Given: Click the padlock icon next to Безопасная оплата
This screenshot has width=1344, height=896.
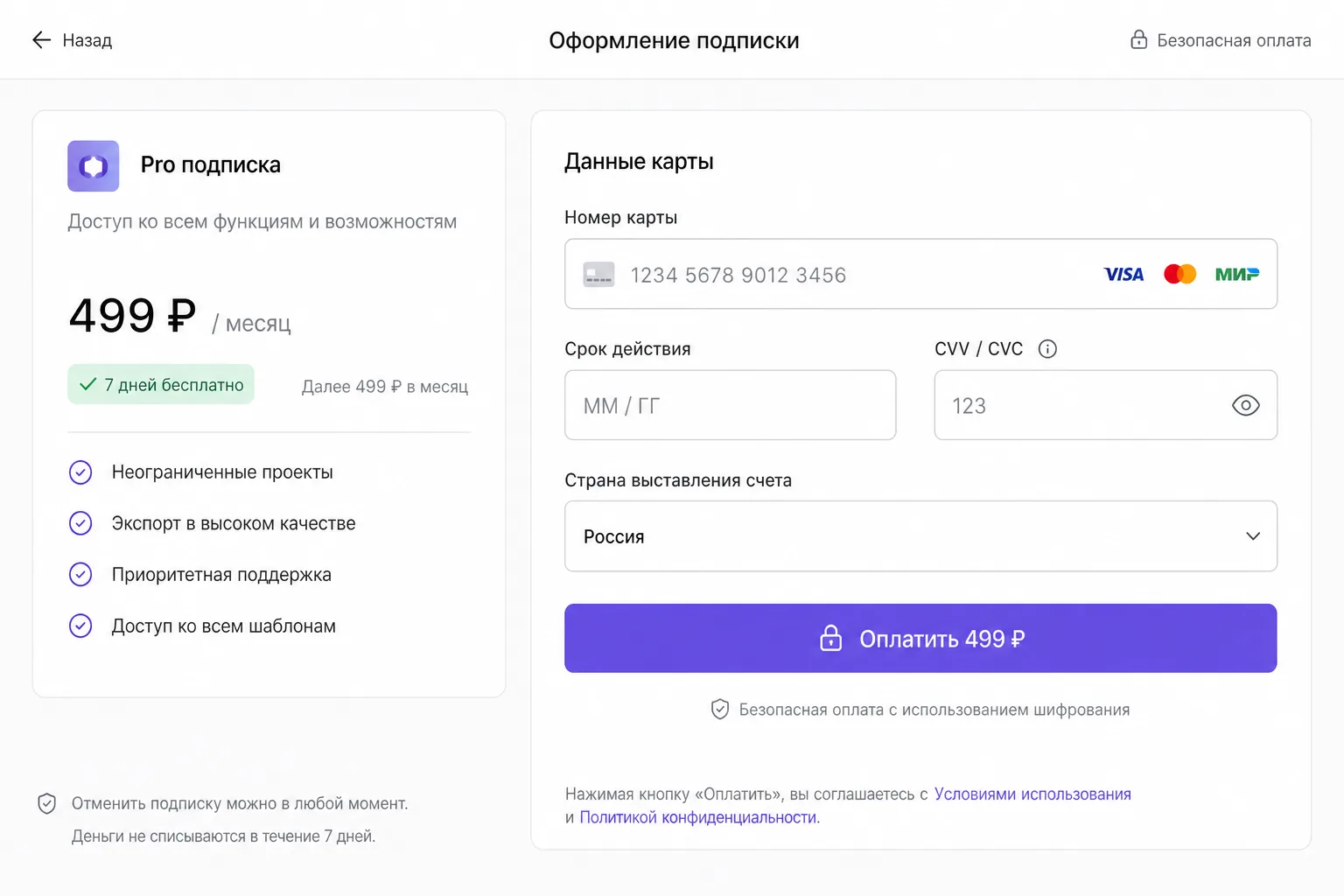Looking at the screenshot, I should (1138, 39).
